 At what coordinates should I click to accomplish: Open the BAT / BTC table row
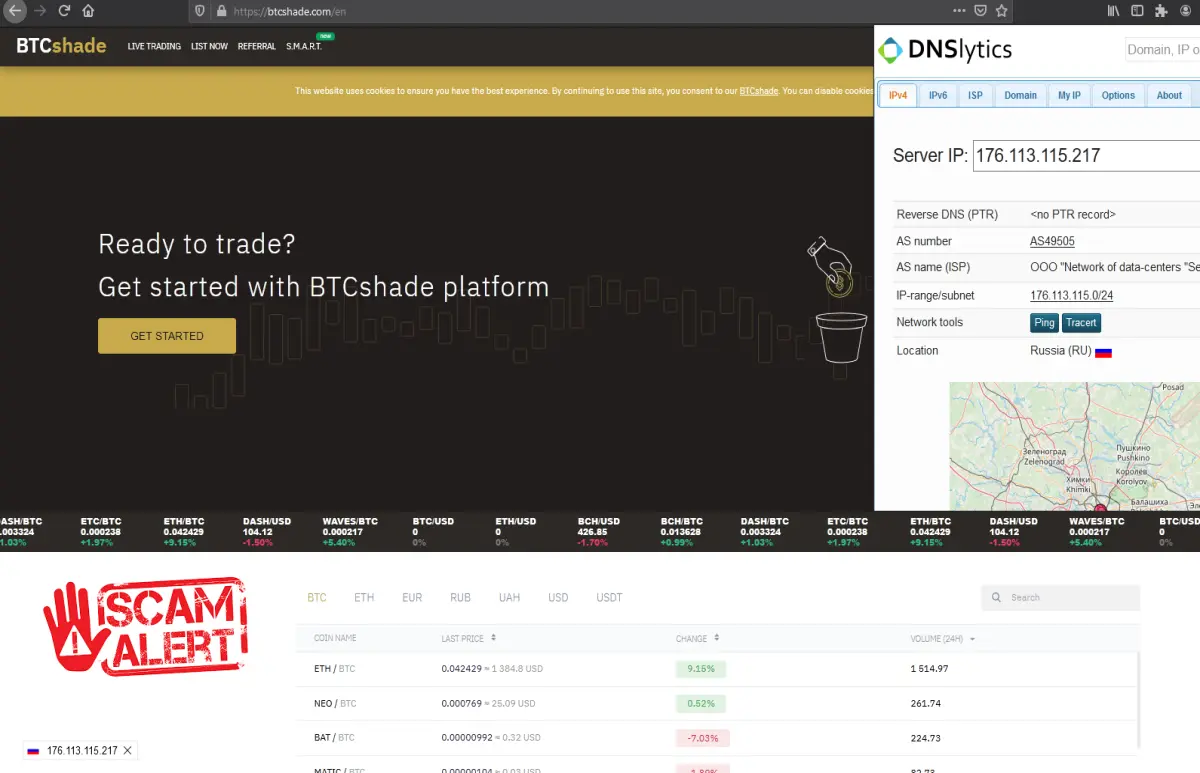tap(718, 738)
